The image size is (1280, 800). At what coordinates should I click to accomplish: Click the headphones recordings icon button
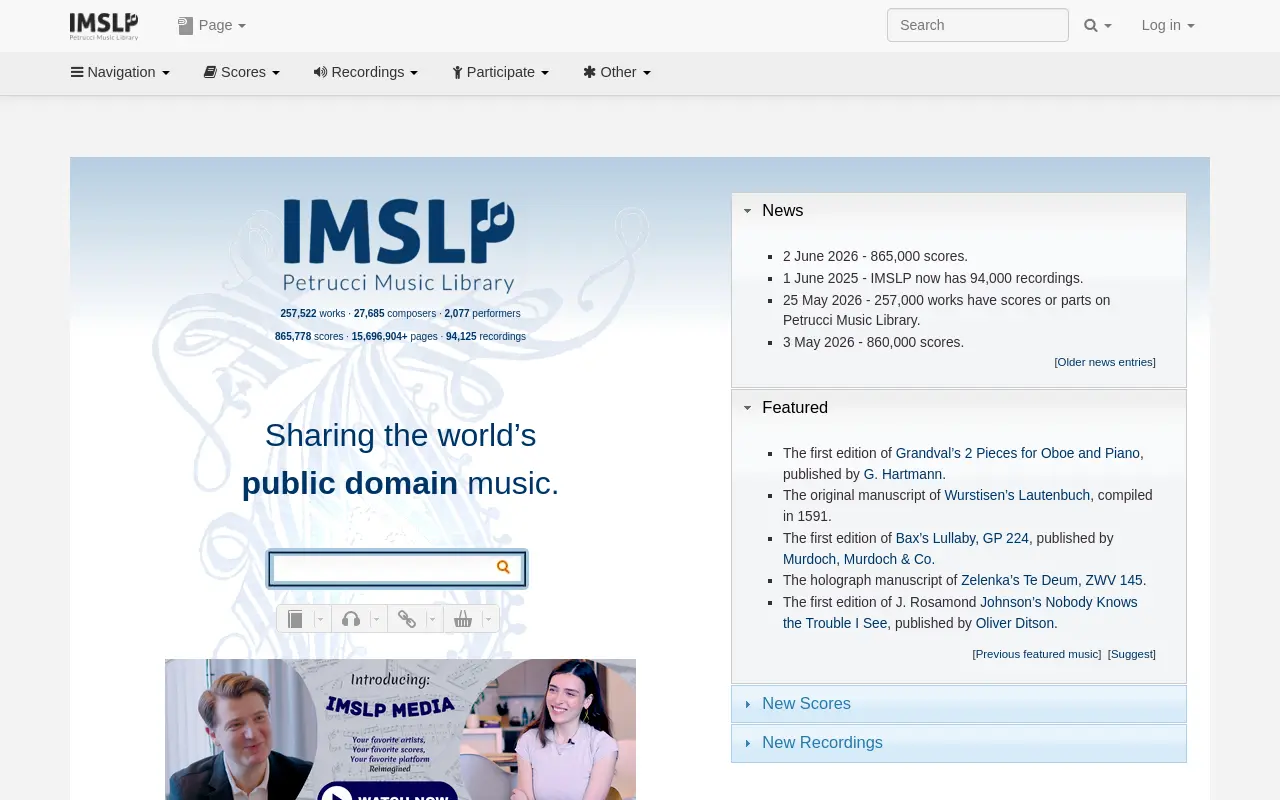(351, 619)
